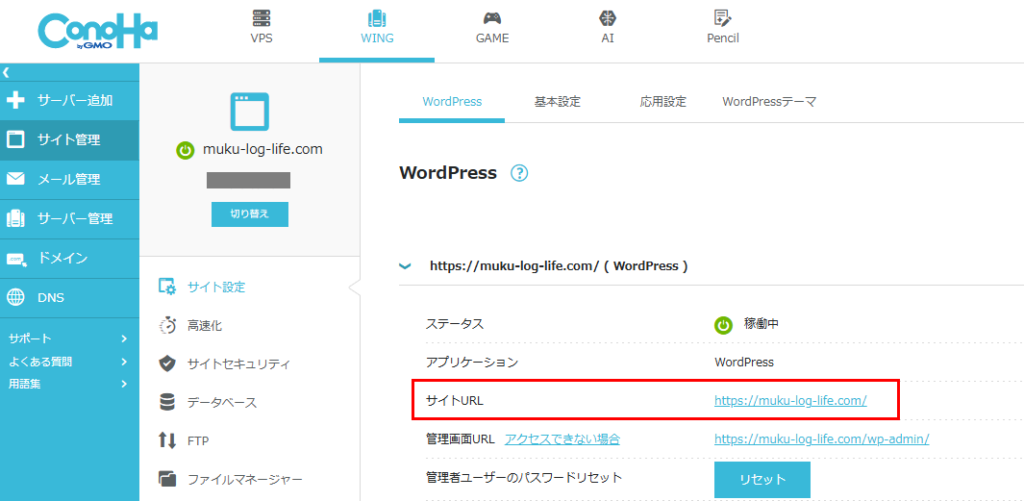The width and height of the screenshot is (1024, 501).
Task: Open FTP settings
Action: [198, 441]
